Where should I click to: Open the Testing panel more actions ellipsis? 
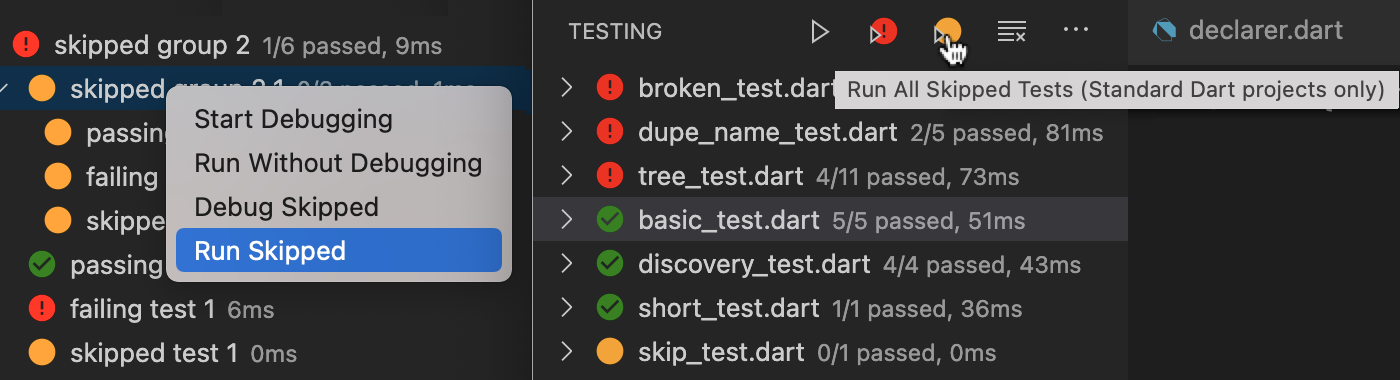click(x=1076, y=30)
